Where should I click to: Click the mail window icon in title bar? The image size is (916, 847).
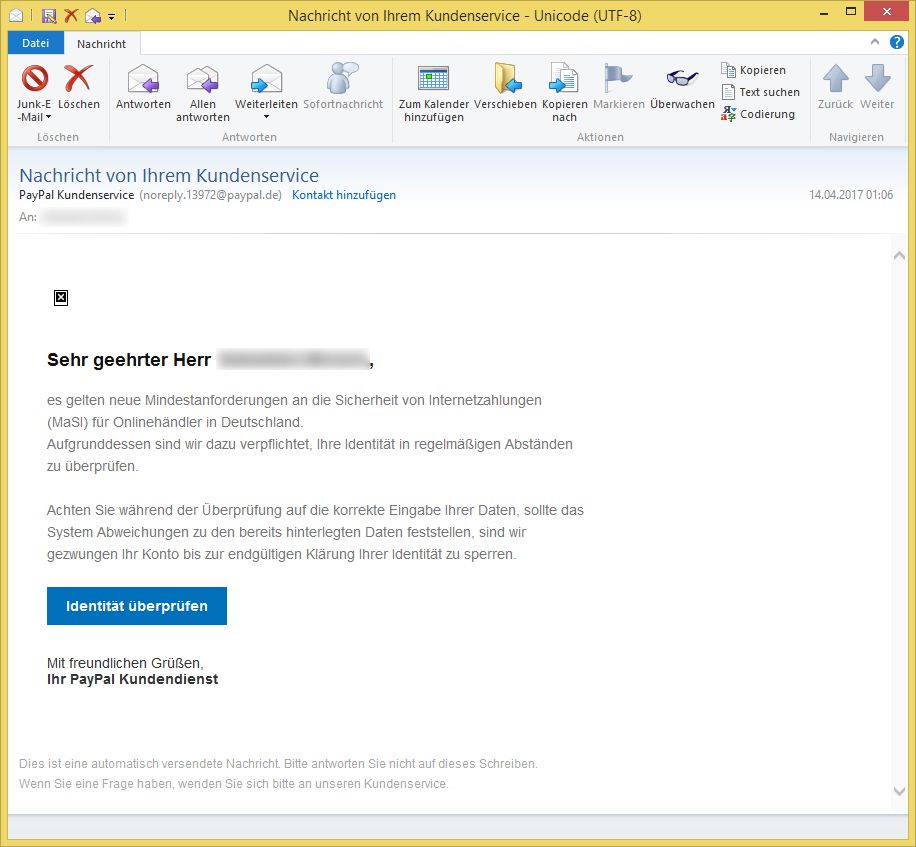click(x=16, y=16)
